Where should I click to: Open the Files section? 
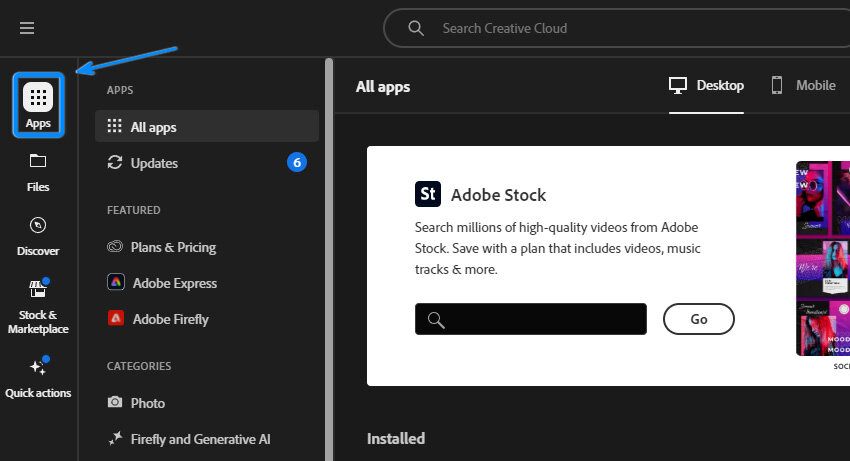[38, 173]
